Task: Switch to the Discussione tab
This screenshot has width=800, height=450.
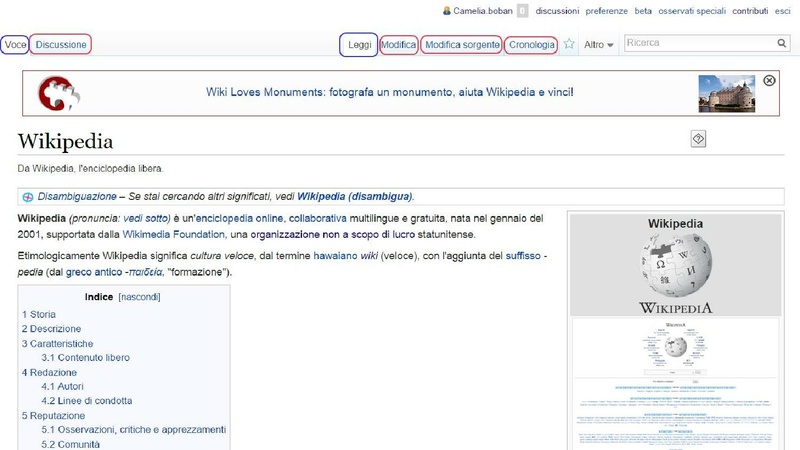Action: (61, 44)
